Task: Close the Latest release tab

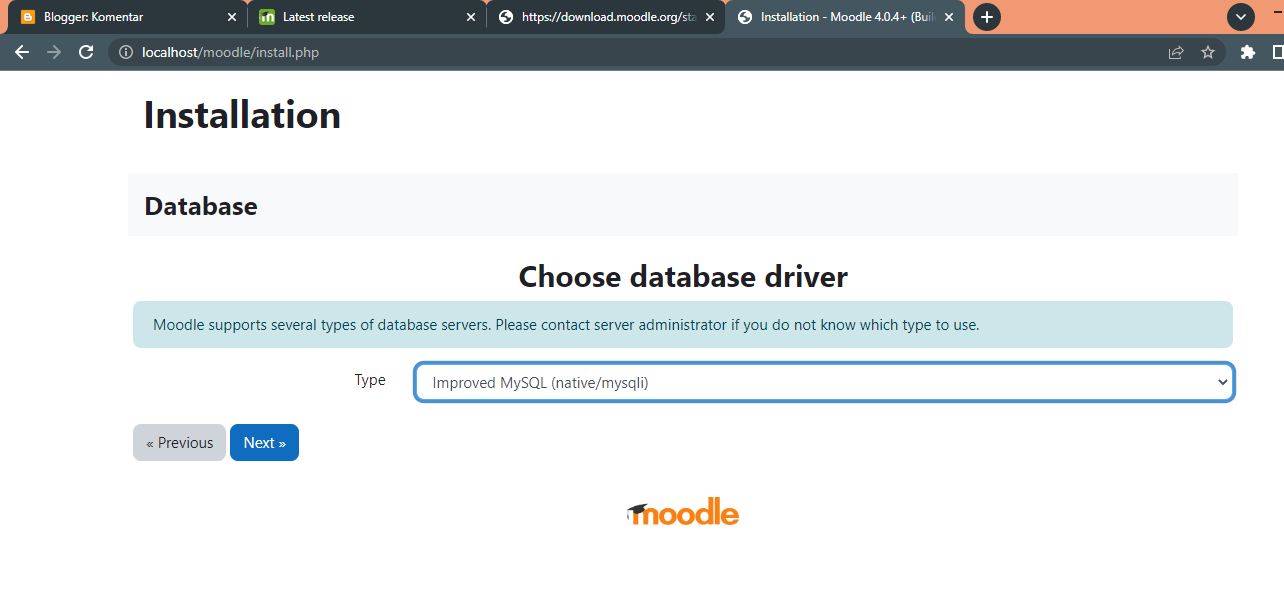Action: (471, 17)
